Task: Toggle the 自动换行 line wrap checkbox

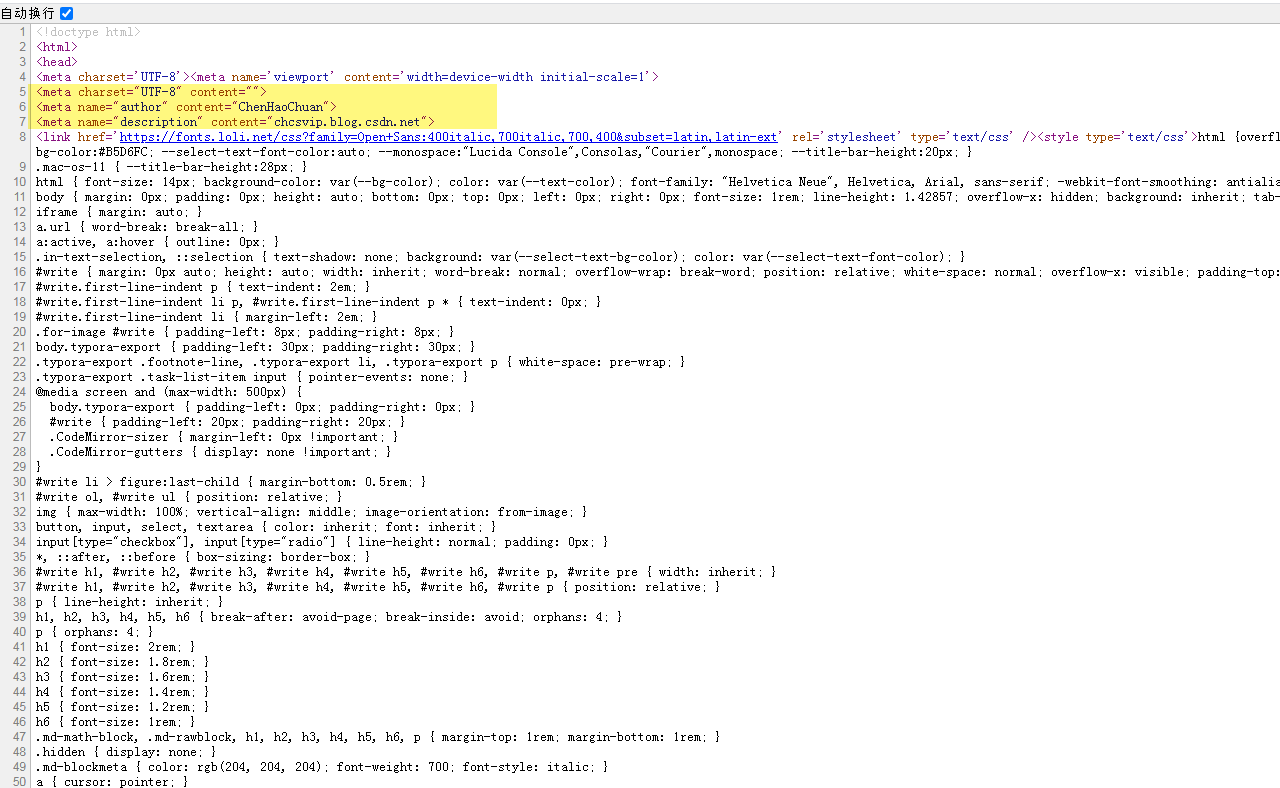Action: 67,13
